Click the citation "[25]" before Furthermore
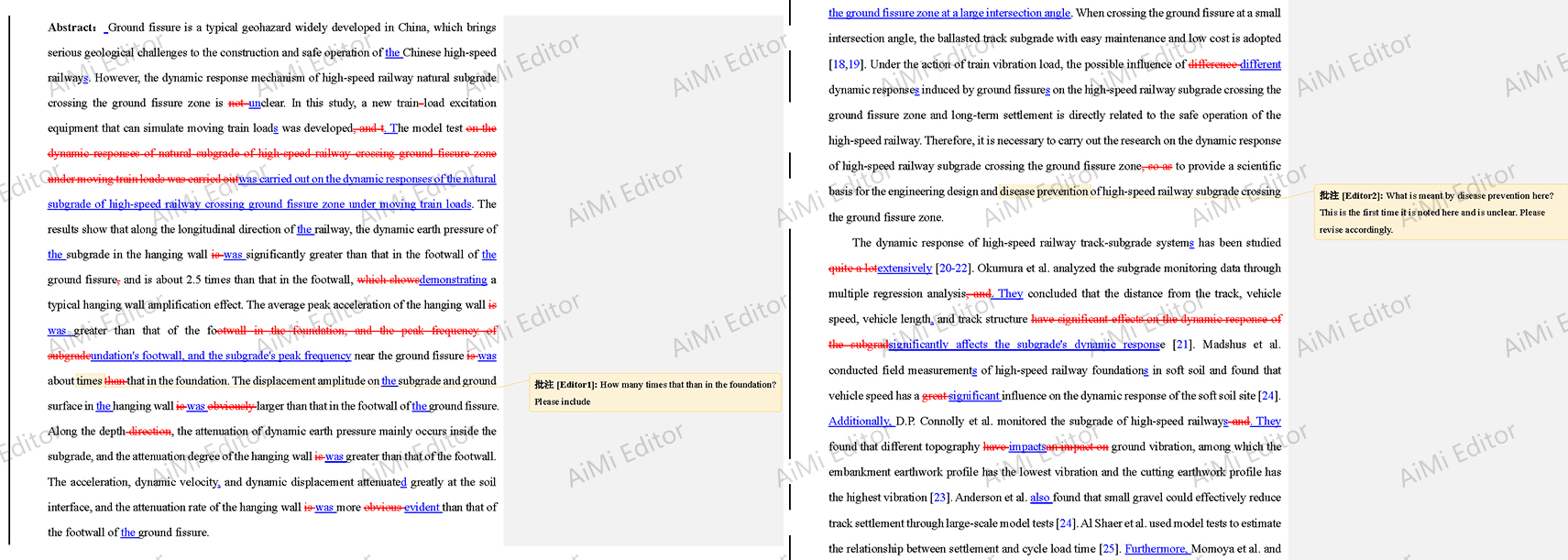The height and width of the screenshot is (560, 1568). coord(1109,549)
